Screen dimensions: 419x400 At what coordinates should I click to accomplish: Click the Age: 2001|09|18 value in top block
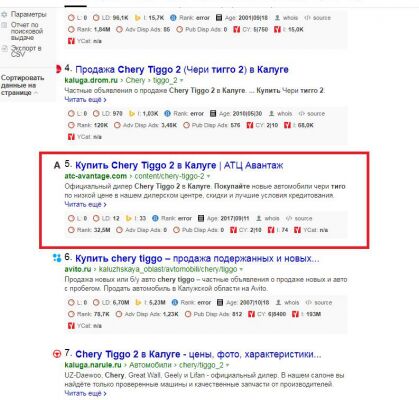click(x=253, y=18)
